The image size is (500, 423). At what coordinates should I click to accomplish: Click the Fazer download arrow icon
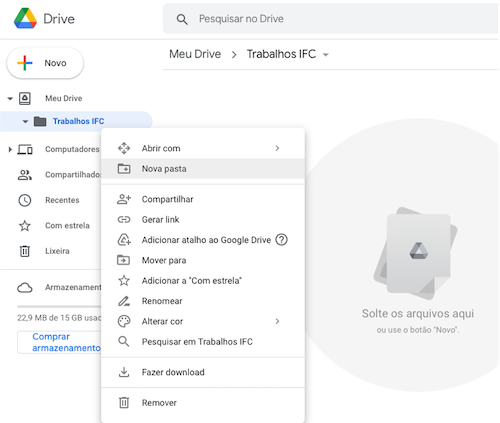point(124,372)
